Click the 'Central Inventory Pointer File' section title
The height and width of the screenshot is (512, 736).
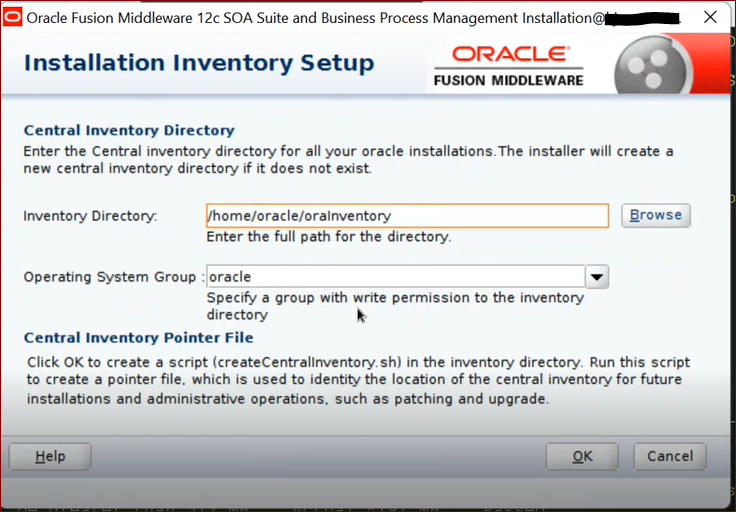pyautogui.click(x=138, y=337)
